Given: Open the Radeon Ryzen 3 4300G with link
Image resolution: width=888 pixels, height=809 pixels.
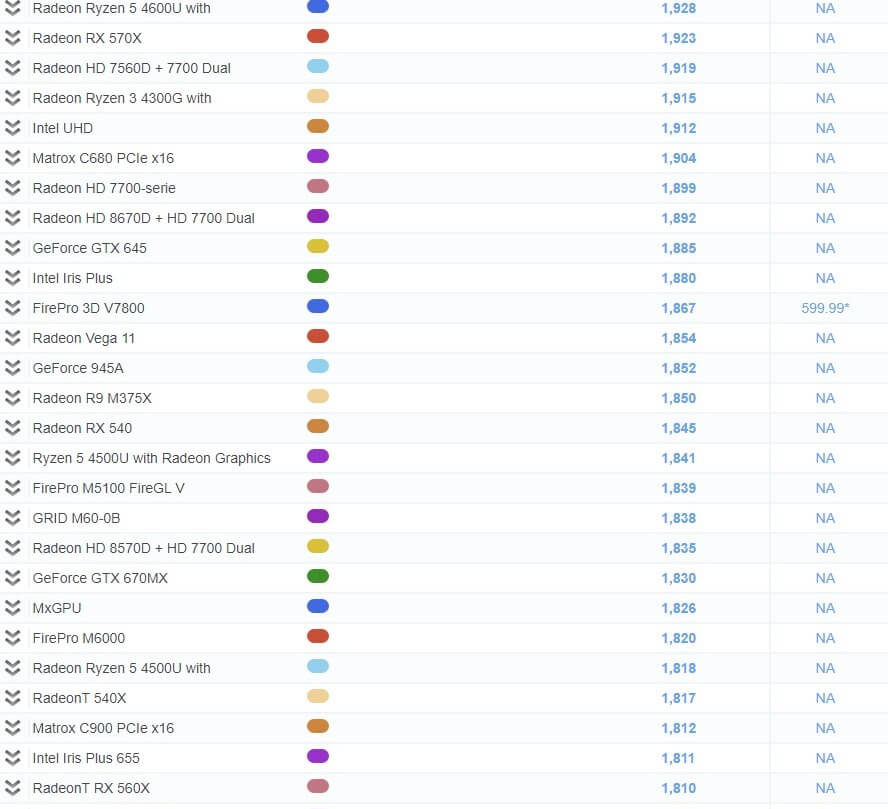Looking at the screenshot, I should coord(122,98).
